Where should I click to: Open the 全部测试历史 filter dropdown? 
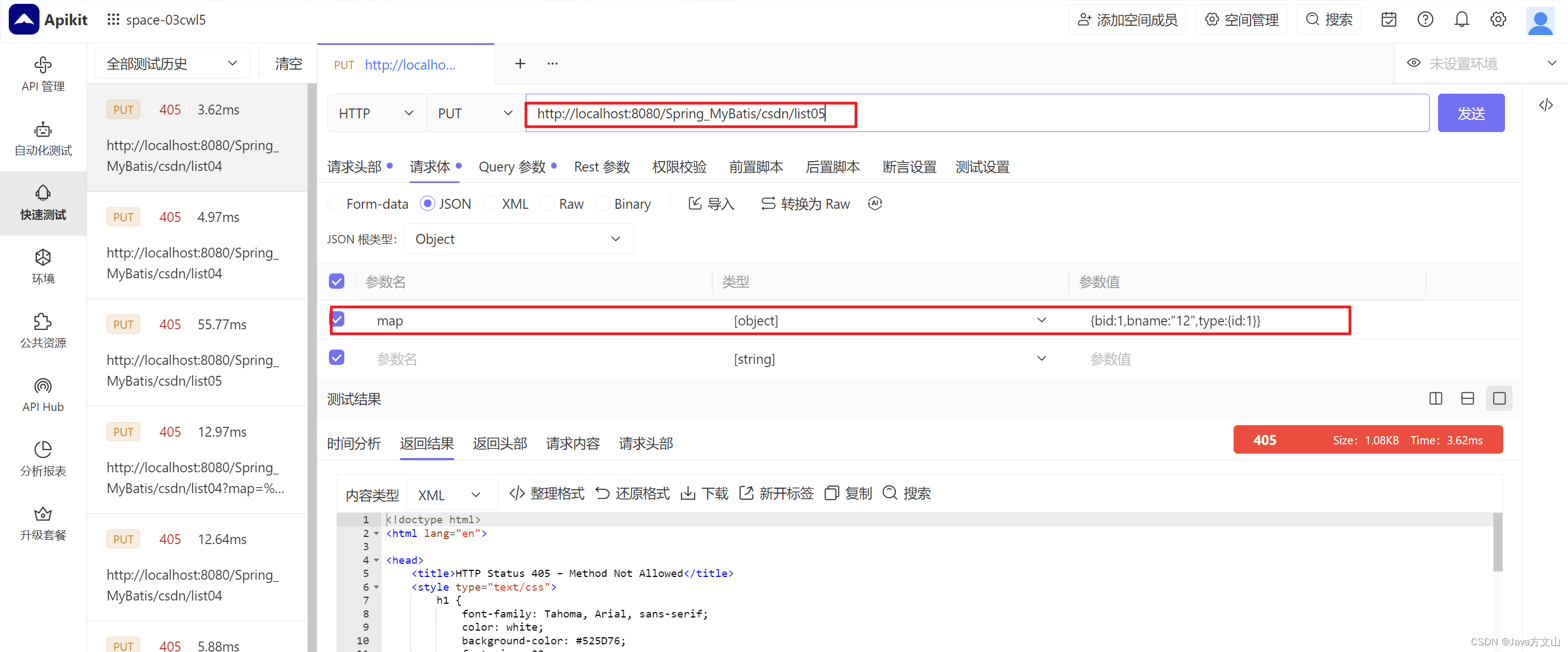point(172,62)
